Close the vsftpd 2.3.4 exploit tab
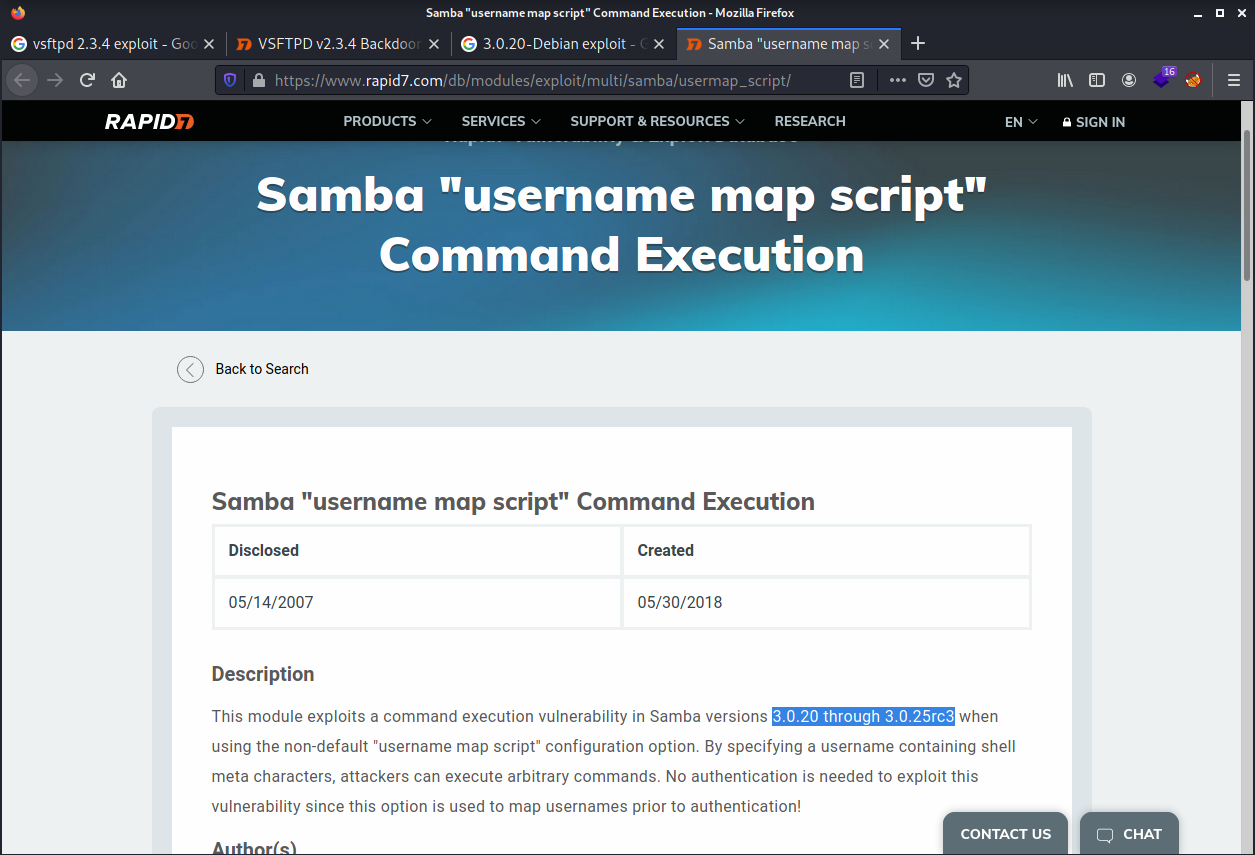Viewport: 1255px width, 855px height. coord(209,44)
